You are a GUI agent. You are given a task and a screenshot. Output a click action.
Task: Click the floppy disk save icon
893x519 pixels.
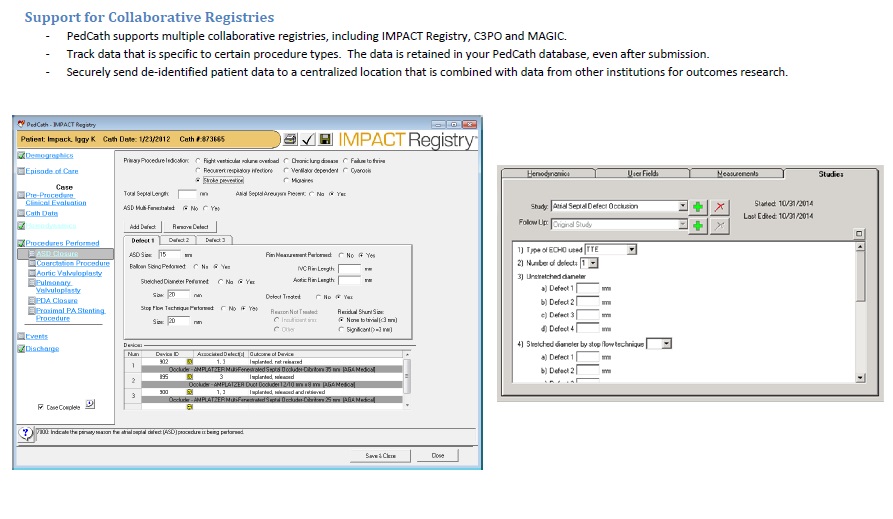[325, 139]
